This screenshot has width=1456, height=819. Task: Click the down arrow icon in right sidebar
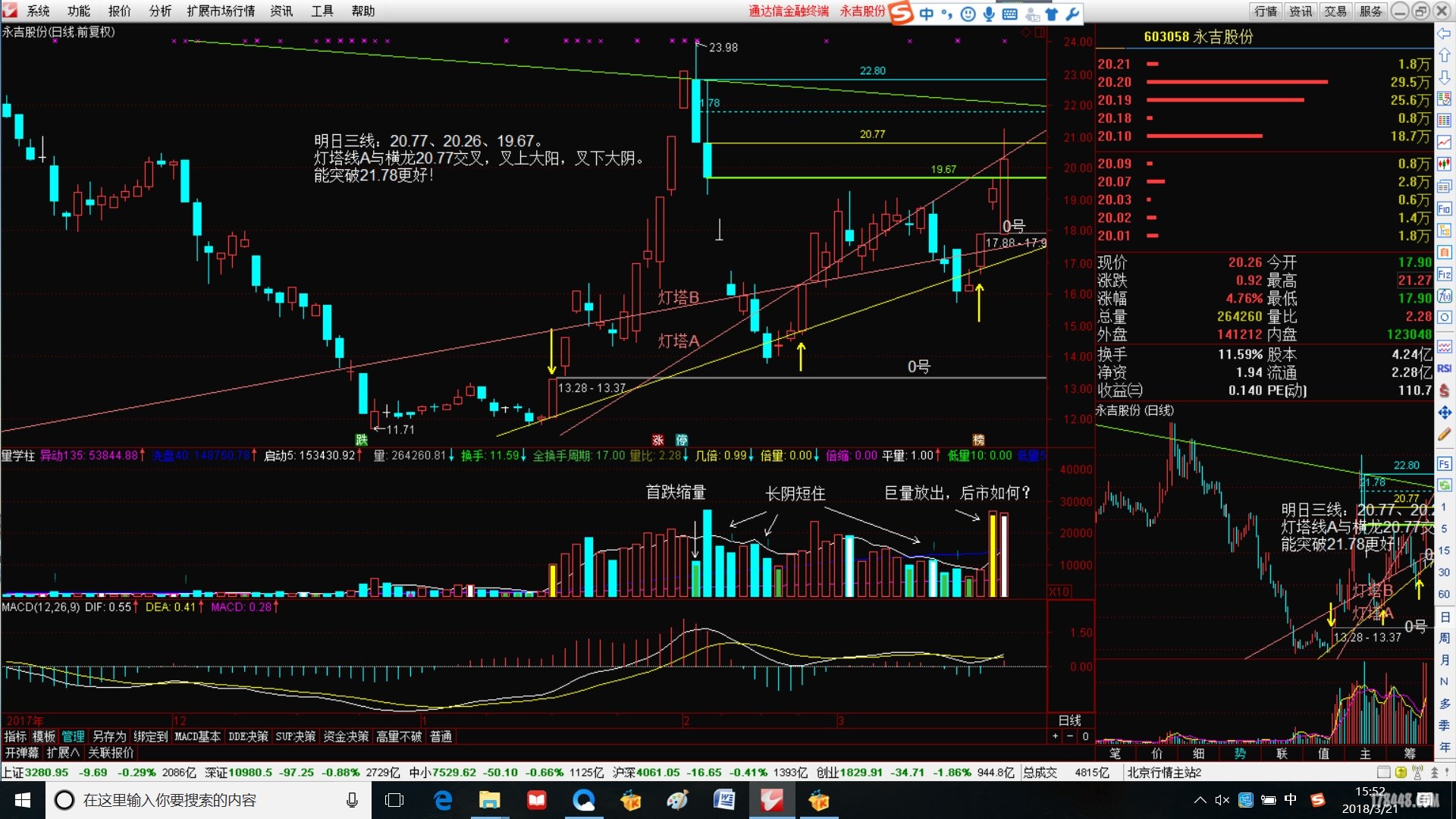click(x=1444, y=77)
